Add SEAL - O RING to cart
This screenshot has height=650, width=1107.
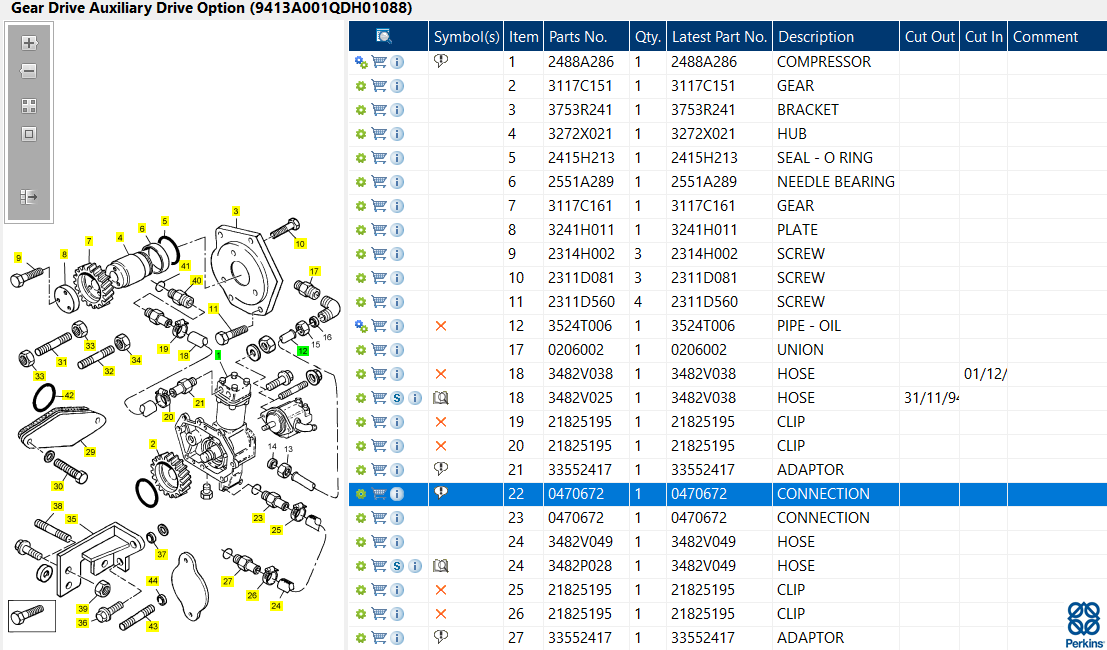pos(379,158)
